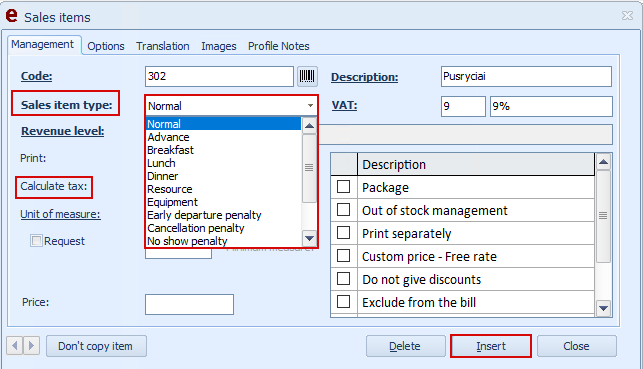
Task: Switch to the Images tab
Action: tap(219, 46)
